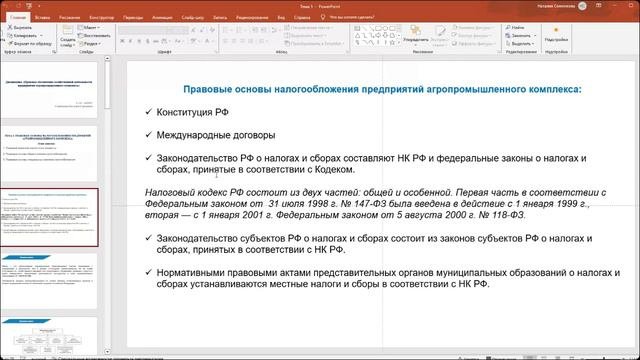
Task: Click the Упорядочить (Arrange) button
Action: (416, 36)
